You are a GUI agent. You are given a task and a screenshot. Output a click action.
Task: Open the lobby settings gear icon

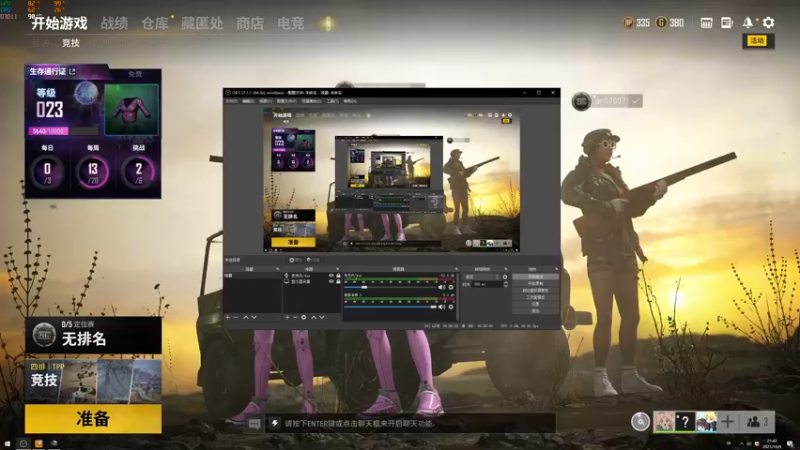tap(768, 22)
